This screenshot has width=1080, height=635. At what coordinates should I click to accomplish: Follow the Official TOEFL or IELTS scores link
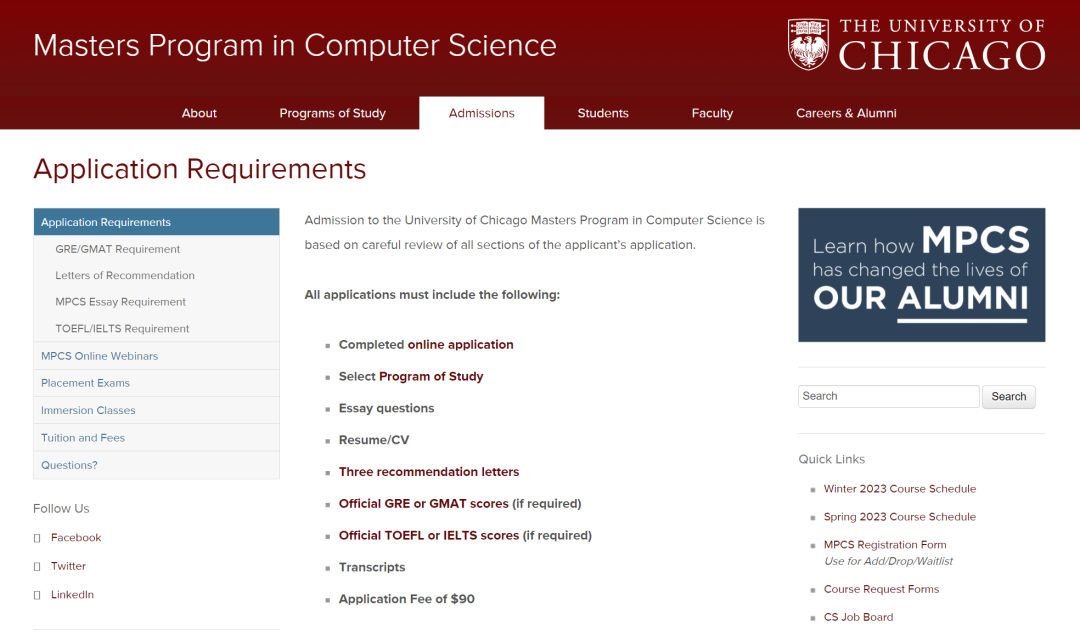429,535
